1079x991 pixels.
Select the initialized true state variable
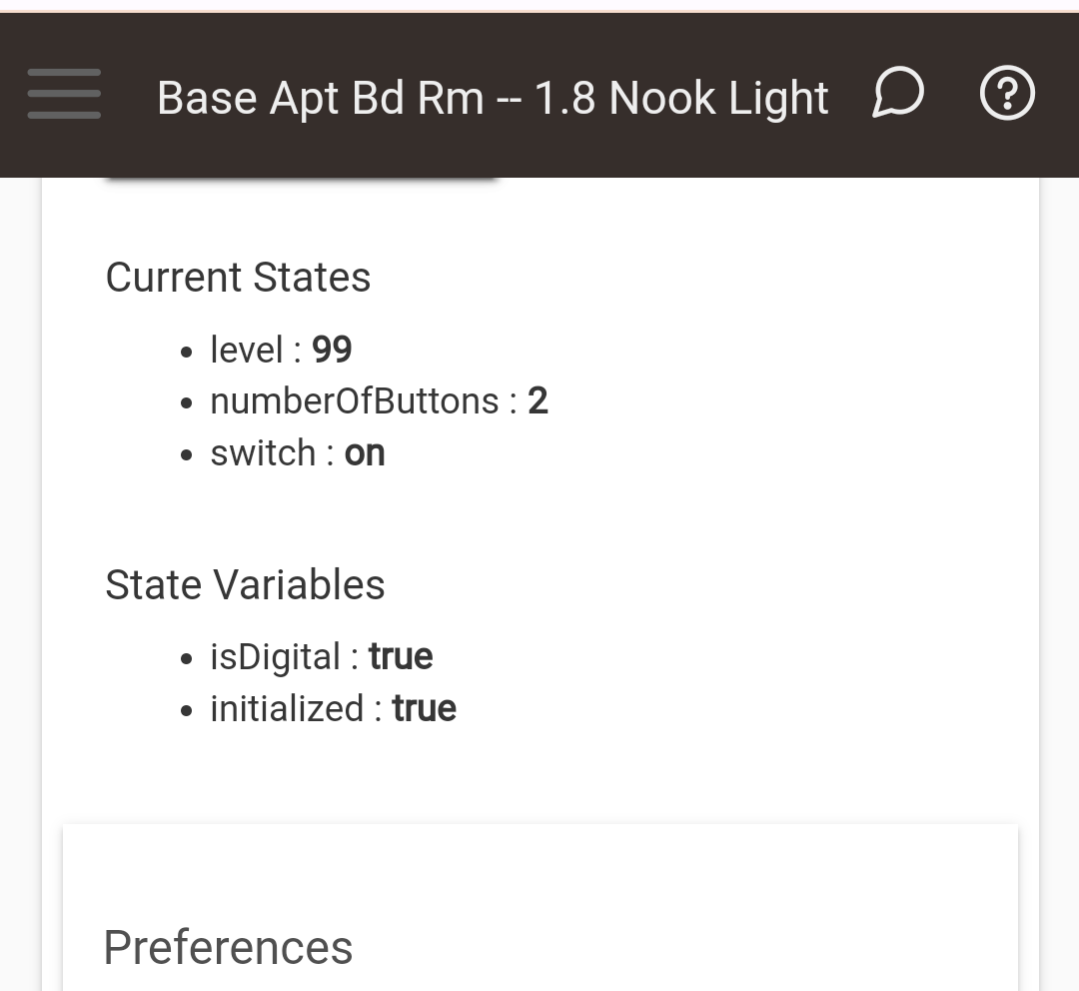click(332, 708)
